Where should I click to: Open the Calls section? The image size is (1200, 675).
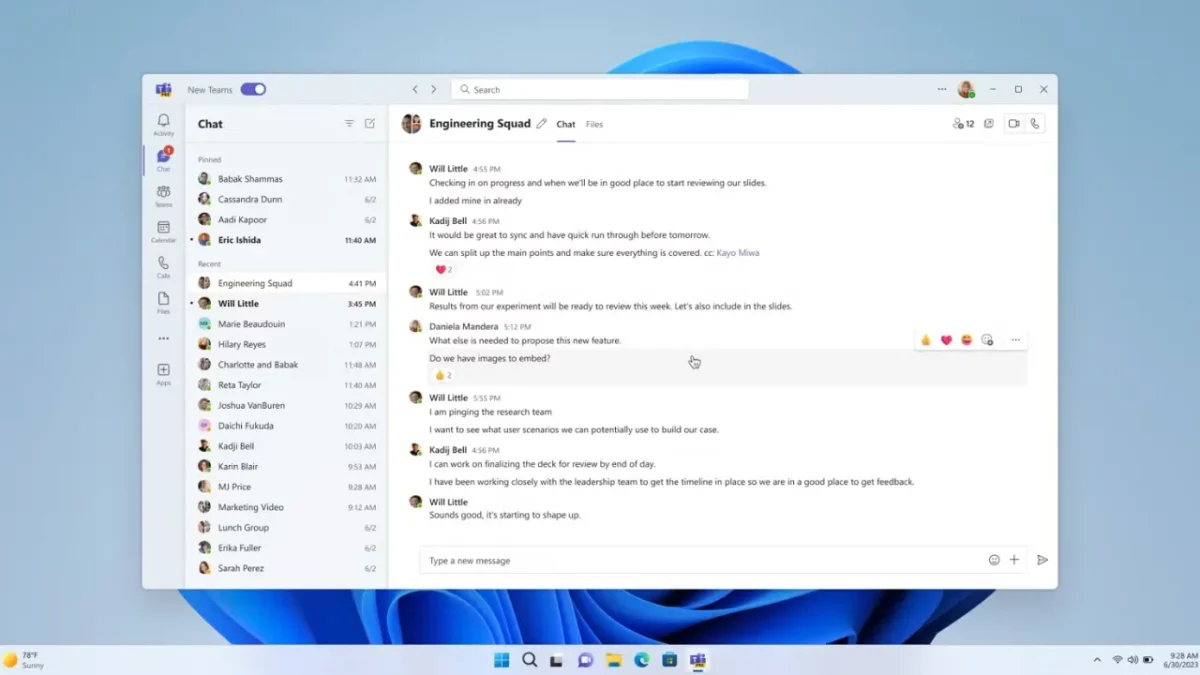[163, 268]
